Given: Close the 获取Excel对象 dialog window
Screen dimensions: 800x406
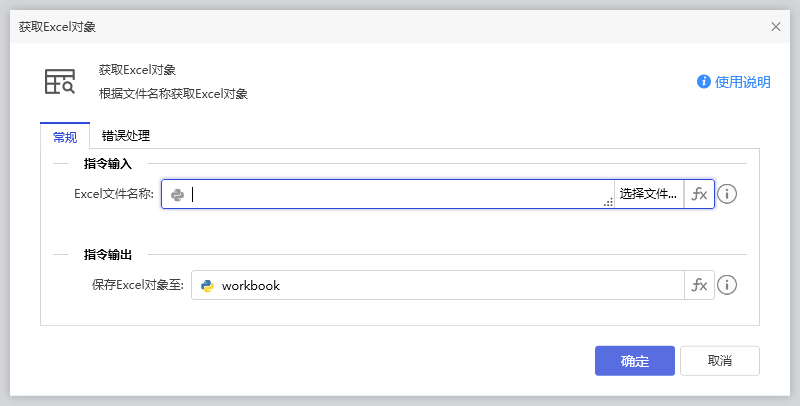Looking at the screenshot, I should tap(776, 27).
